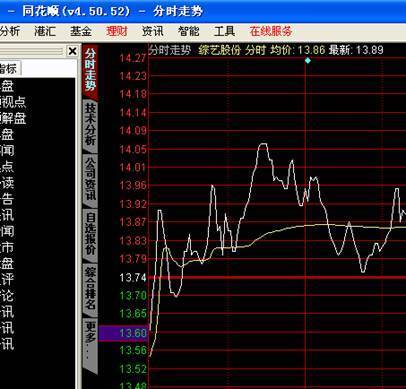Viewport: 406px width, 389px height.
Task: Click the 14.23 price axis label
Action: 133,76
